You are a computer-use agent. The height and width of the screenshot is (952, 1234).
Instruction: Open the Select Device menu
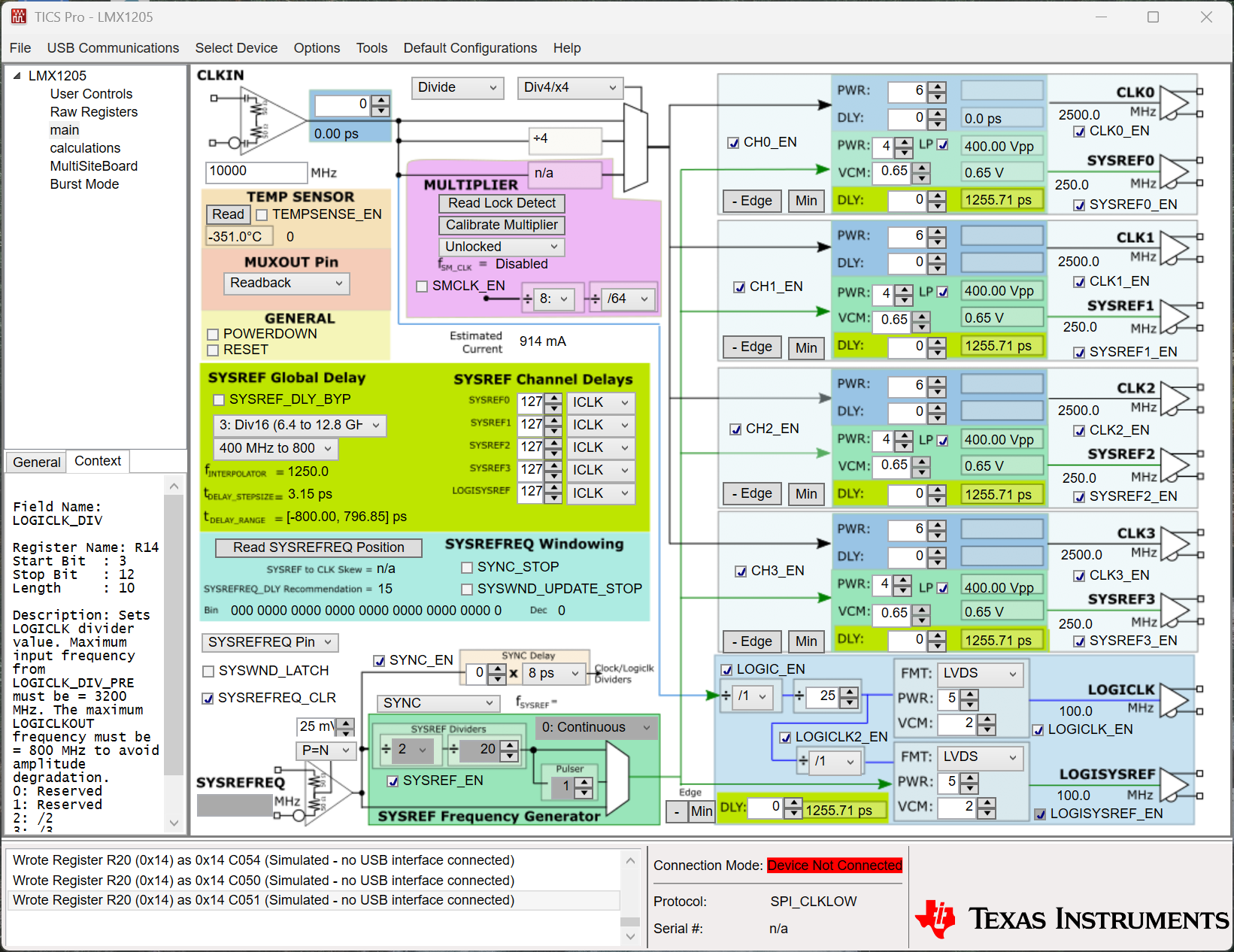[236, 48]
